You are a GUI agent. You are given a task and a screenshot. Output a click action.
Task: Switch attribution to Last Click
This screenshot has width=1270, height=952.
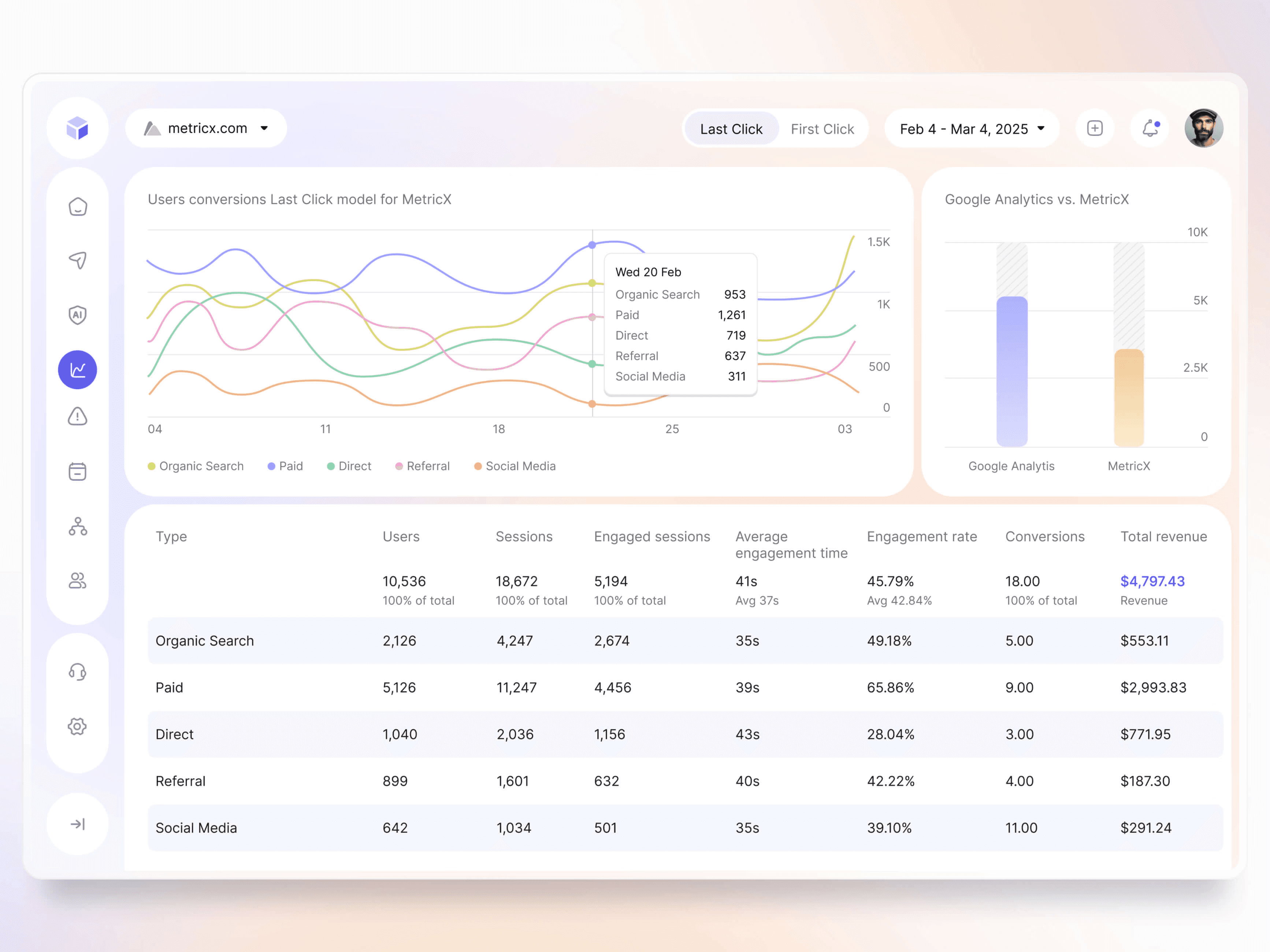(731, 129)
